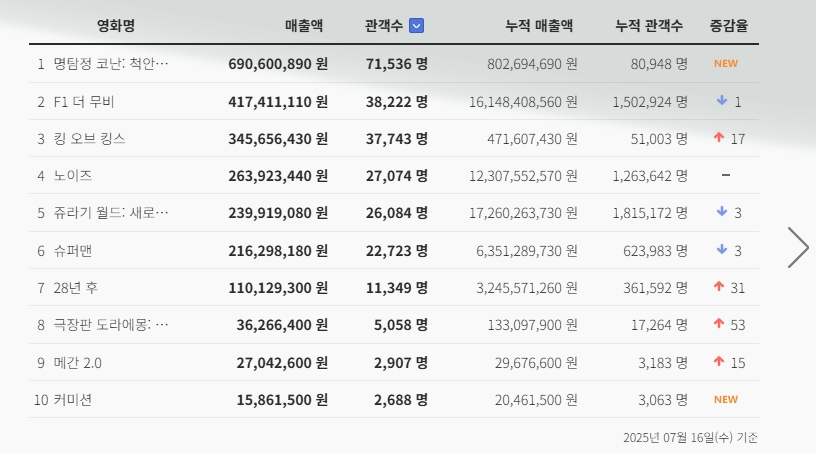Click blue down arrow for F1 더 무비

[x=721, y=101]
